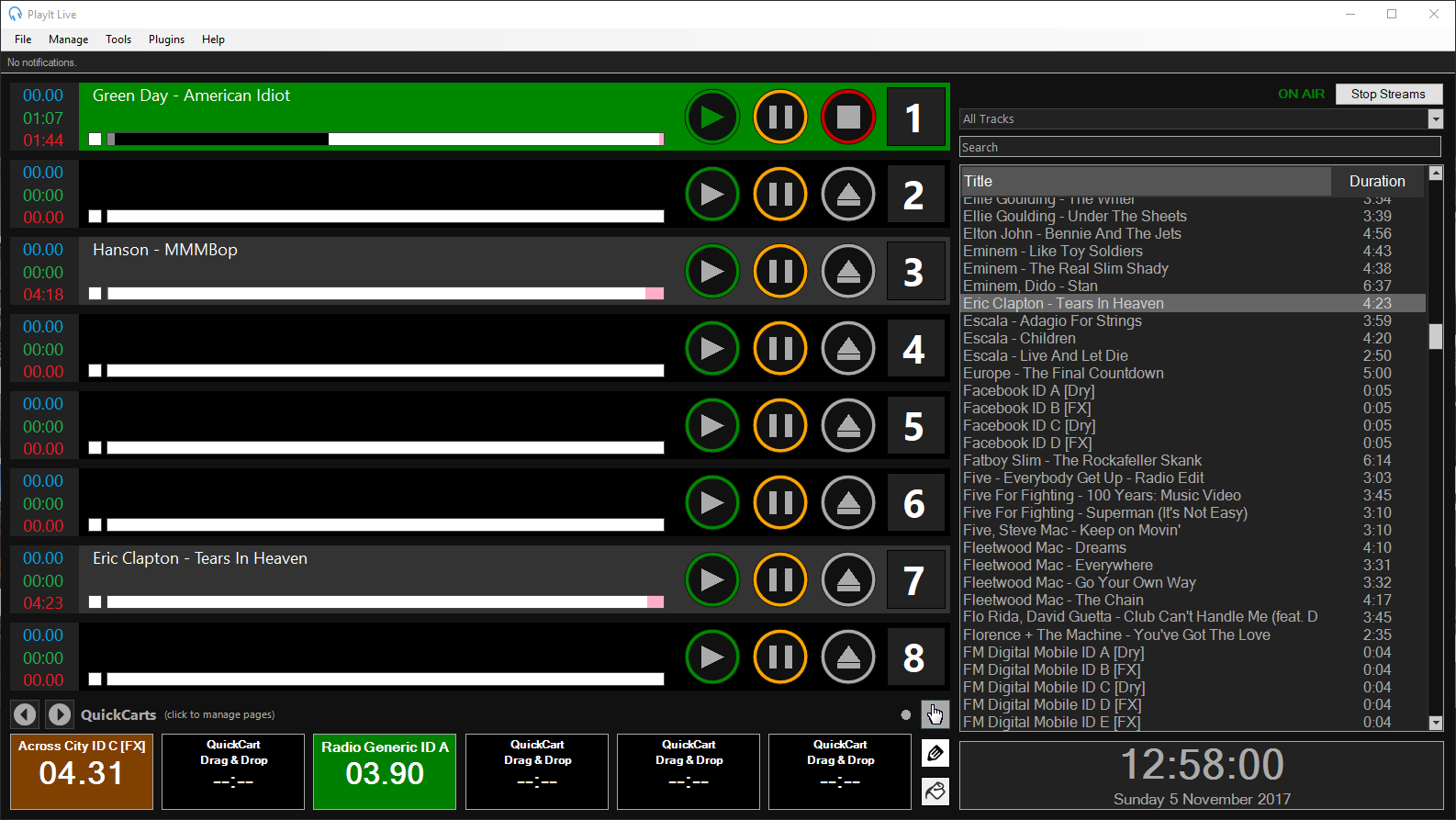Image resolution: width=1456 pixels, height=820 pixels.
Task: Select player number 3 button
Action: [914, 272]
